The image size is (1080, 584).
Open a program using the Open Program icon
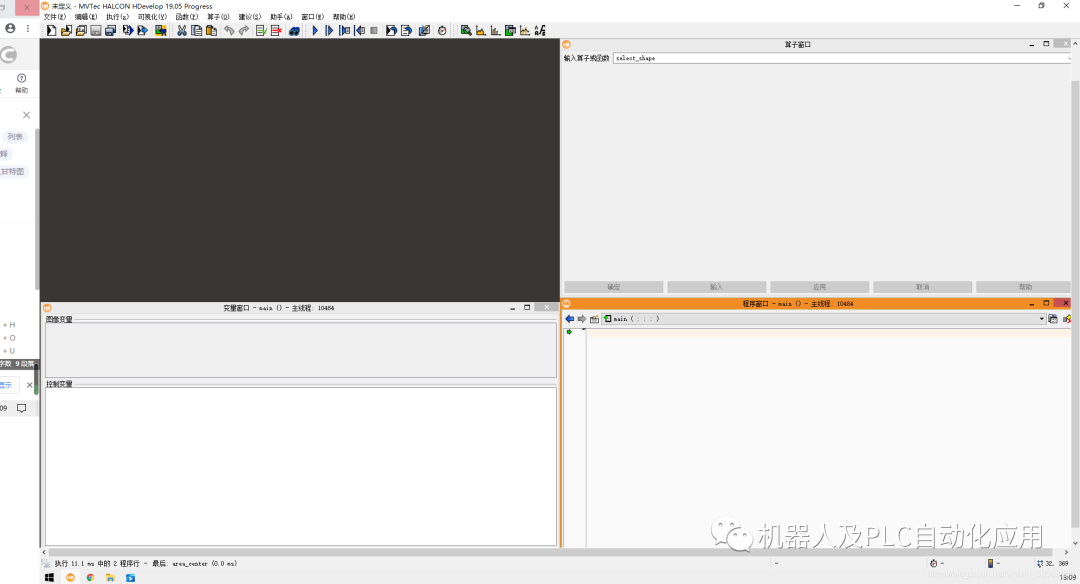(x=66, y=30)
